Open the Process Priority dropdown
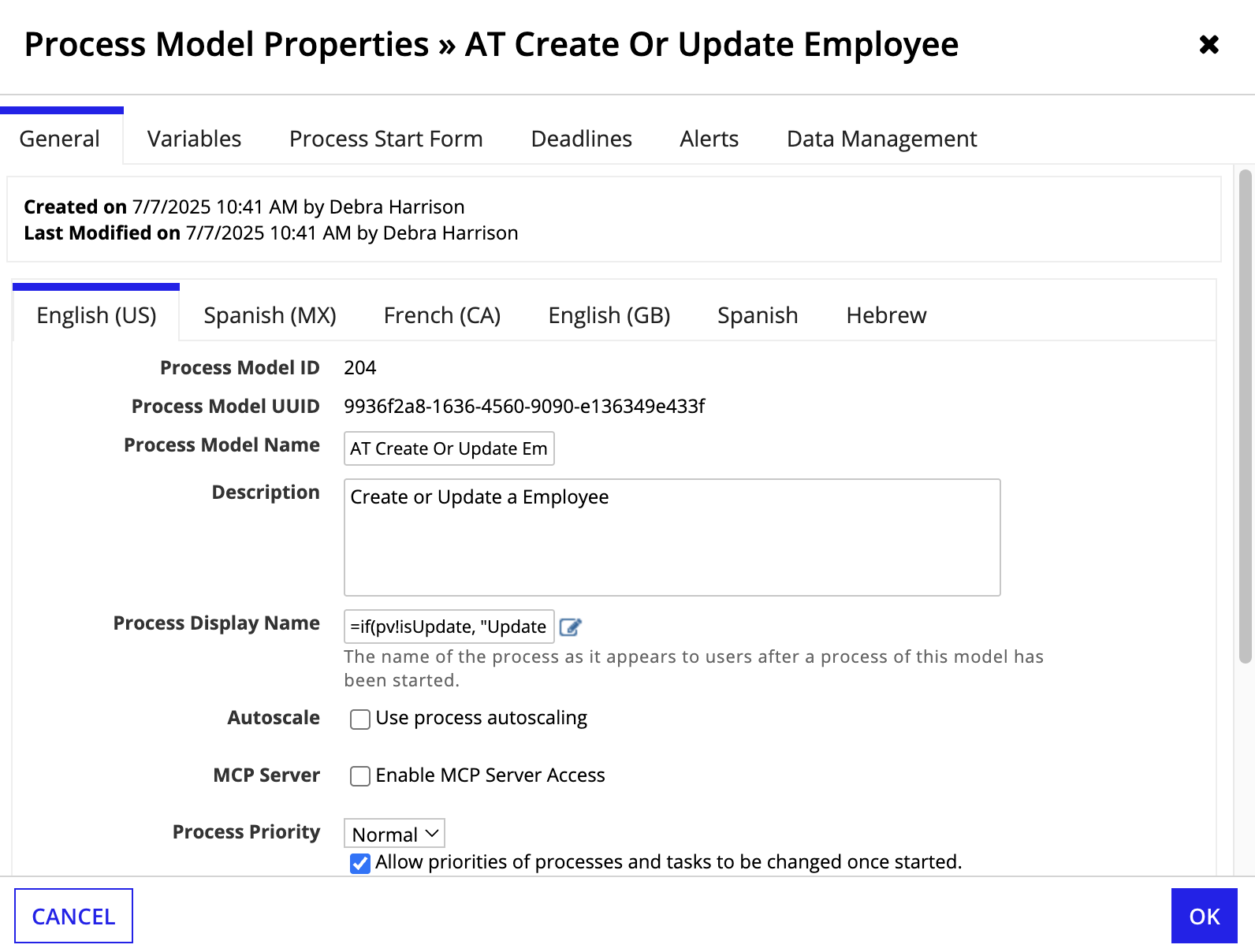Screen dimensions: 1255x952 pos(394,834)
